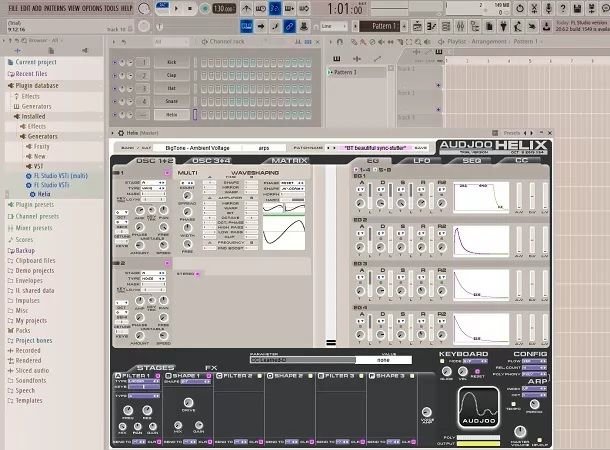Toggle the metronome icon in the toolbar
Image resolution: width=610 pixels, height=450 pixels.
click(246, 8)
